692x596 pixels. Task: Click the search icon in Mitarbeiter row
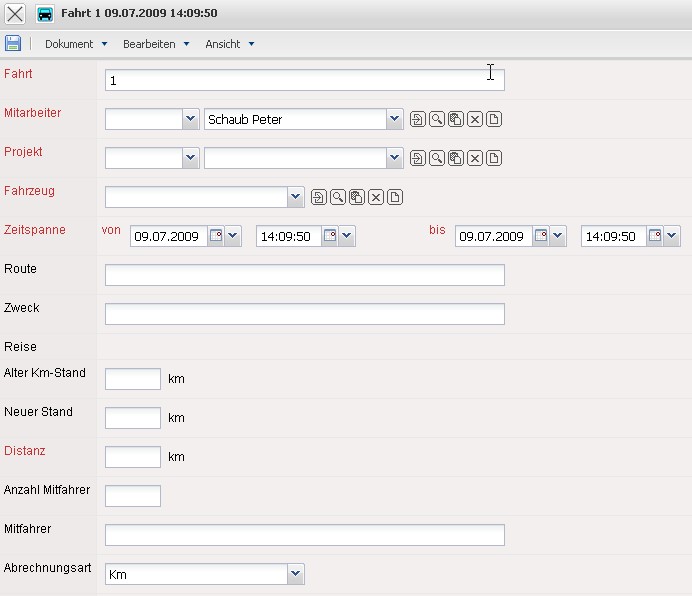437,120
